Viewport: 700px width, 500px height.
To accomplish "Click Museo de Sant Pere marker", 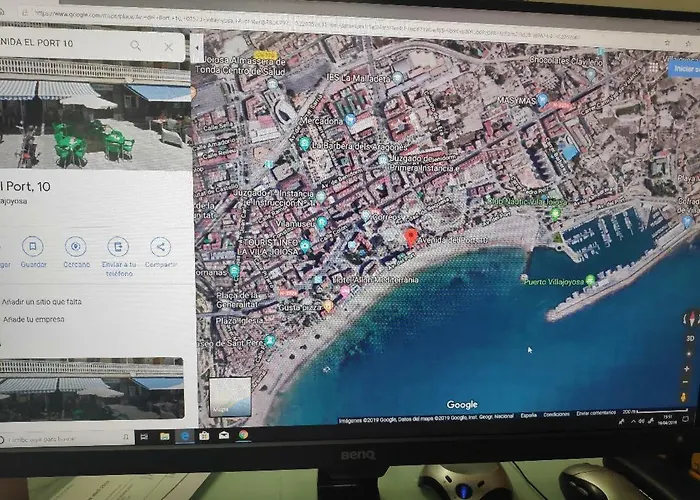I will (x=269, y=341).
